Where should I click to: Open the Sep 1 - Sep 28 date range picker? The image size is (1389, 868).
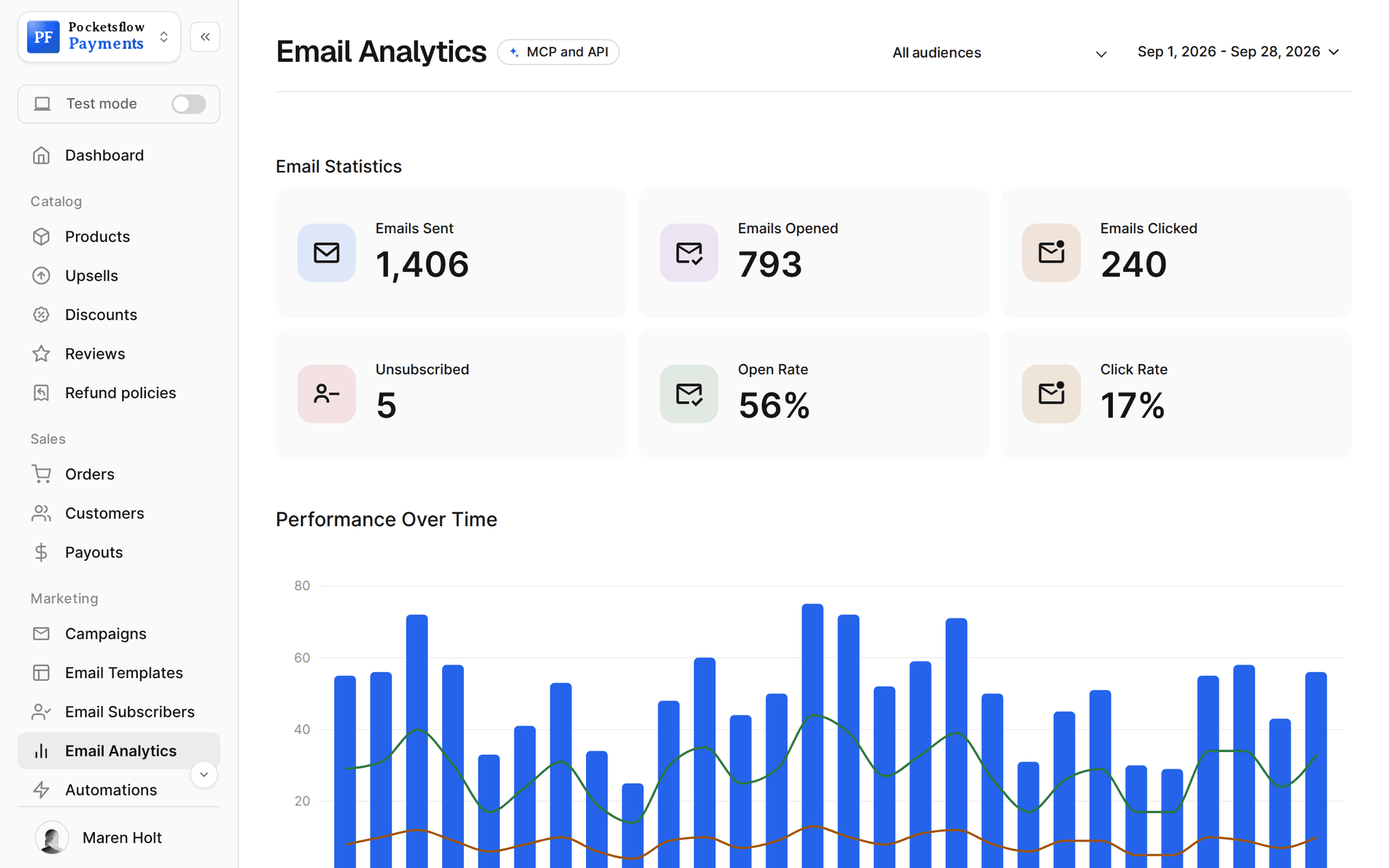(x=1238, y=52)
